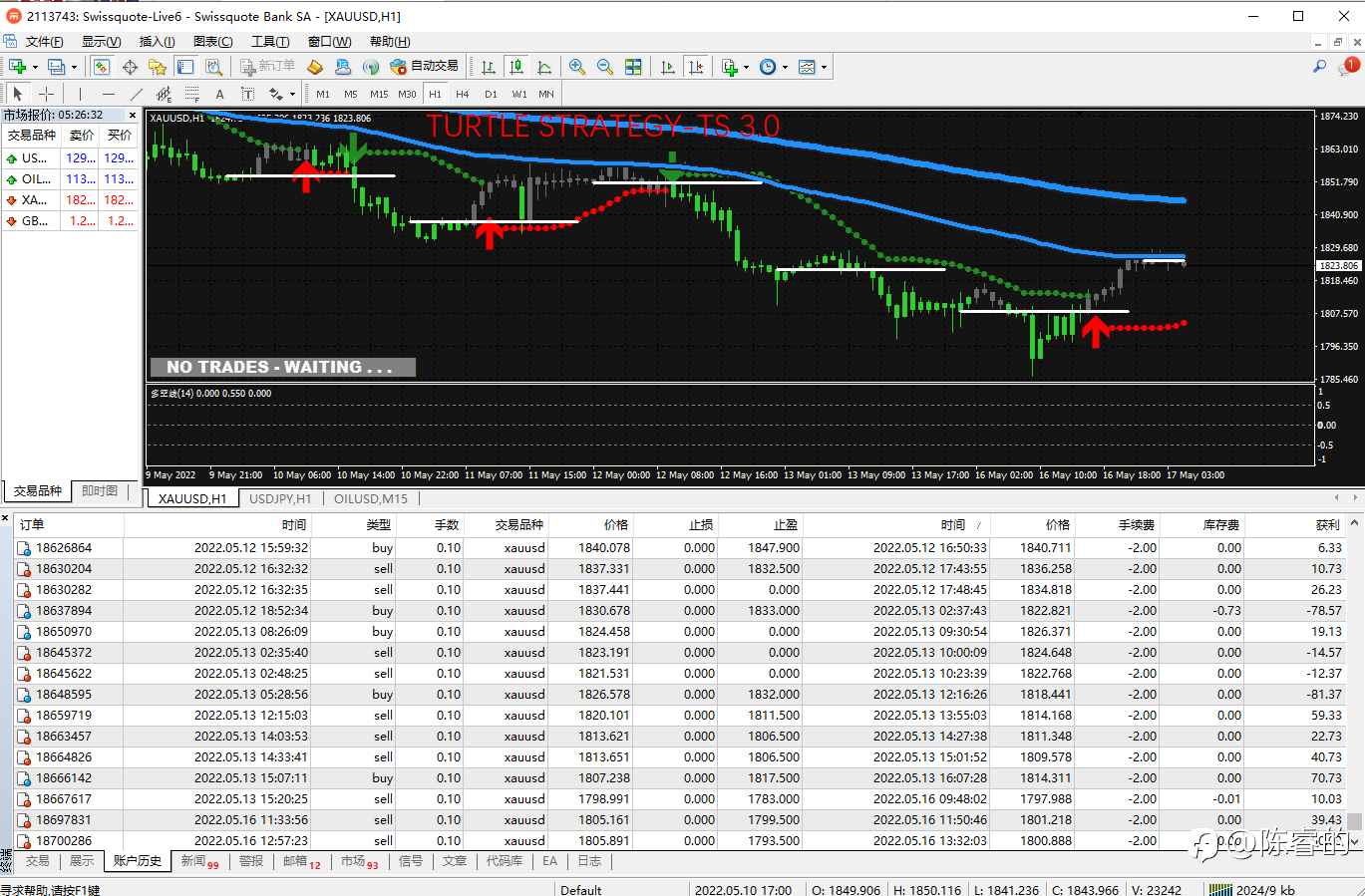Expand the indicators list dropdown arrow

[746, 68]
